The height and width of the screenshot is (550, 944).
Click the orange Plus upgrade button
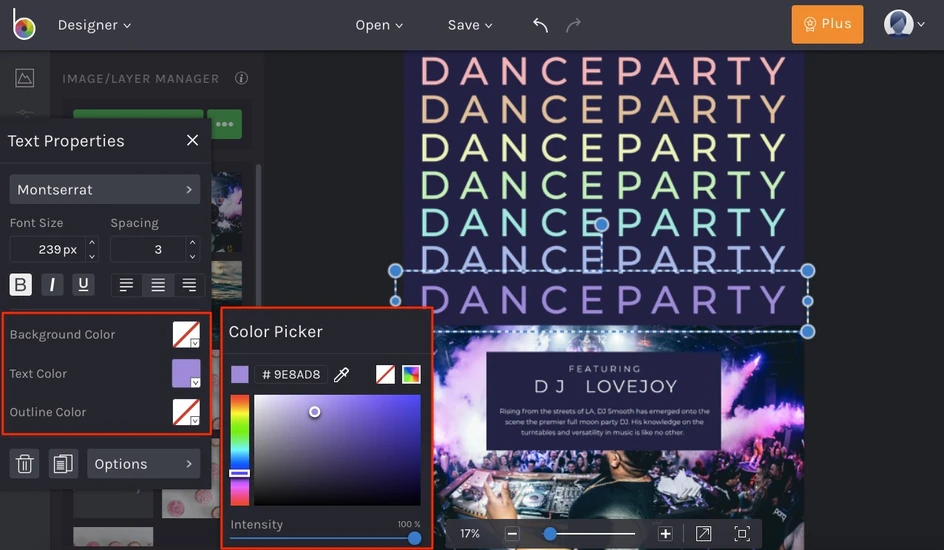[827, 25]
